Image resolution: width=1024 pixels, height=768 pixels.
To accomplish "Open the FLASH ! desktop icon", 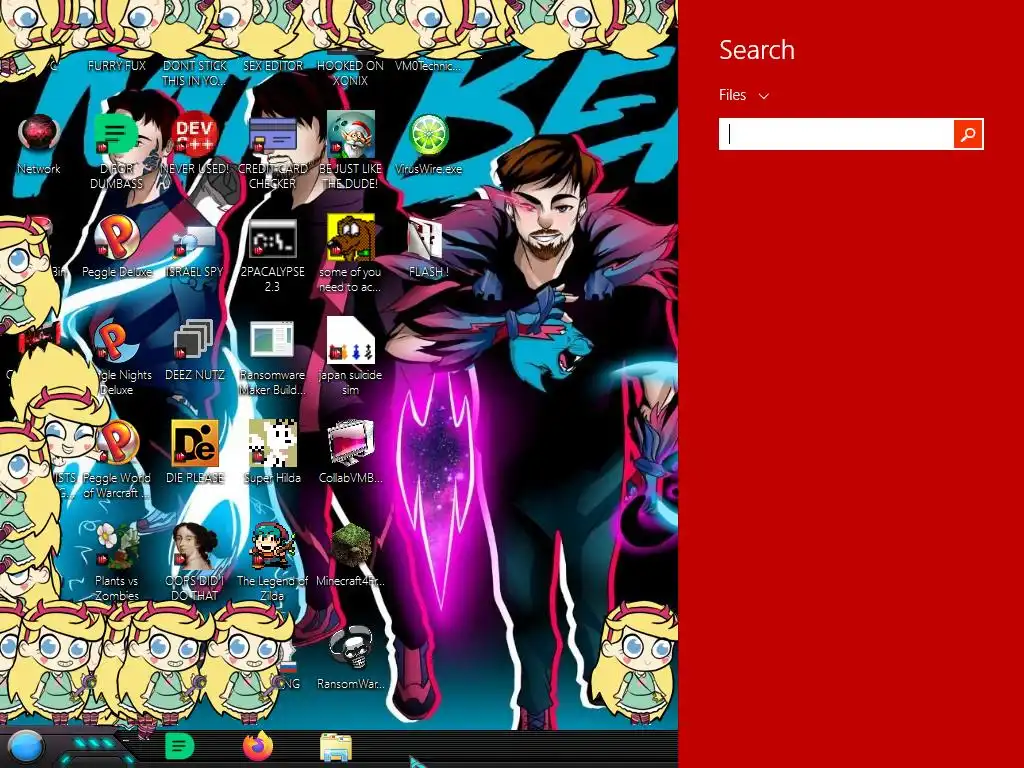I will pyautogui.click(x=426, y=239).
